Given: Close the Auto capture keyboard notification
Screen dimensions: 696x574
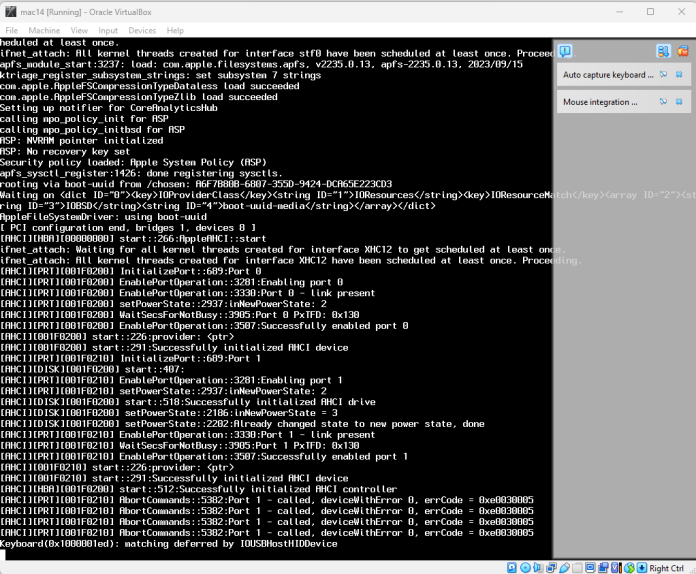Looking at the screenshot, I should (679, 75).
